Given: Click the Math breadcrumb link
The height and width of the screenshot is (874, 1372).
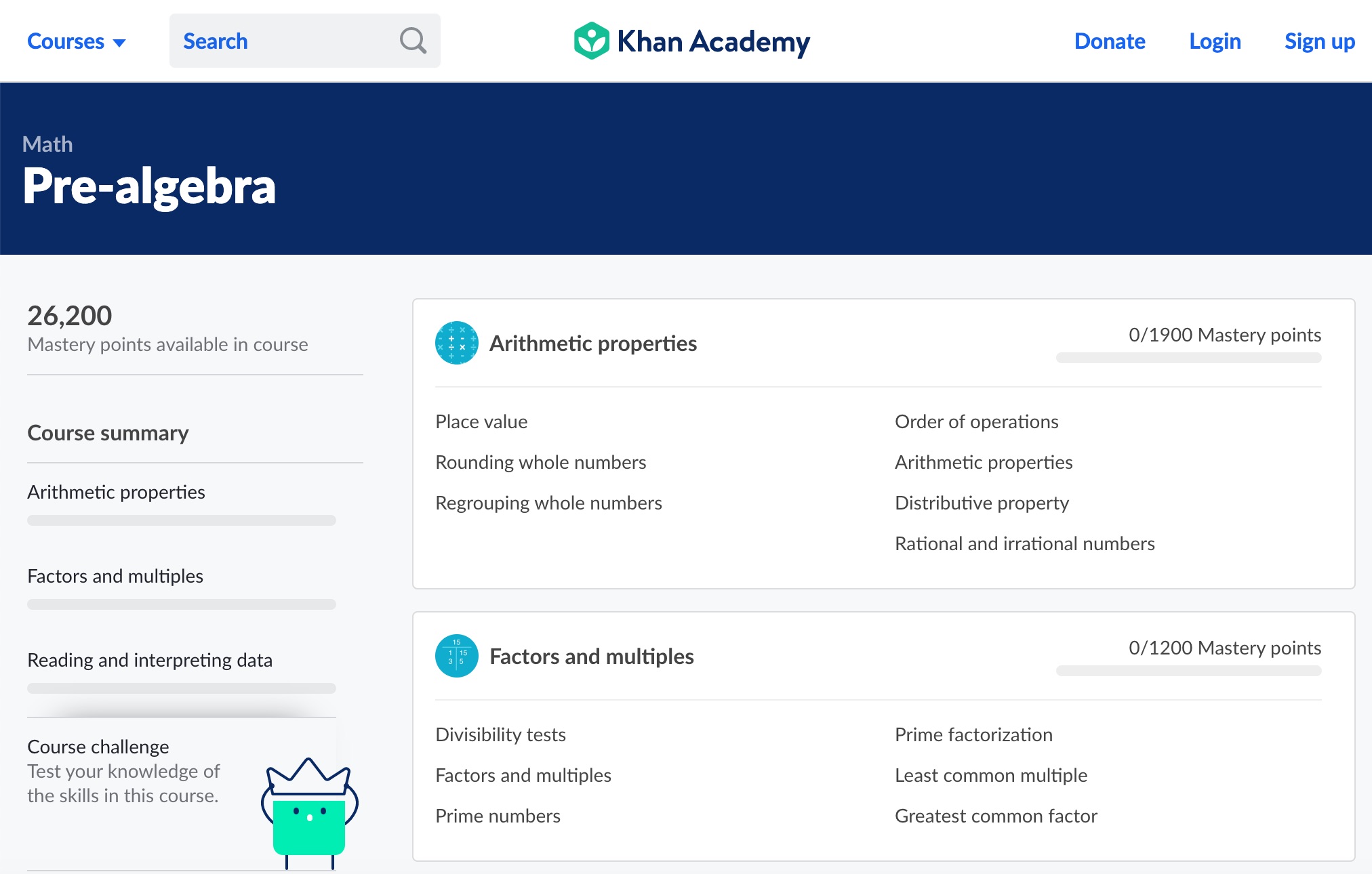Looking at the screenshot, I should pos(47,144).
